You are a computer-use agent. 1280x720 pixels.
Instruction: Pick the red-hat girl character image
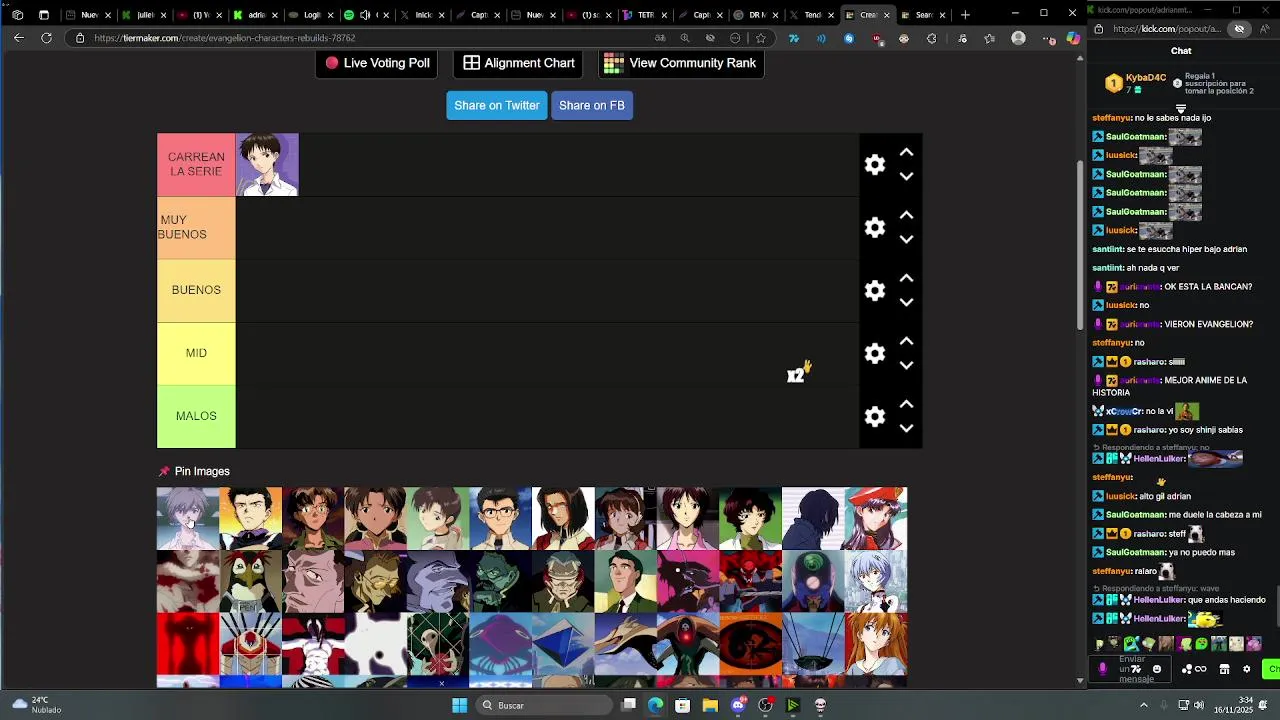pyautogui.click(x=876, y=518)
